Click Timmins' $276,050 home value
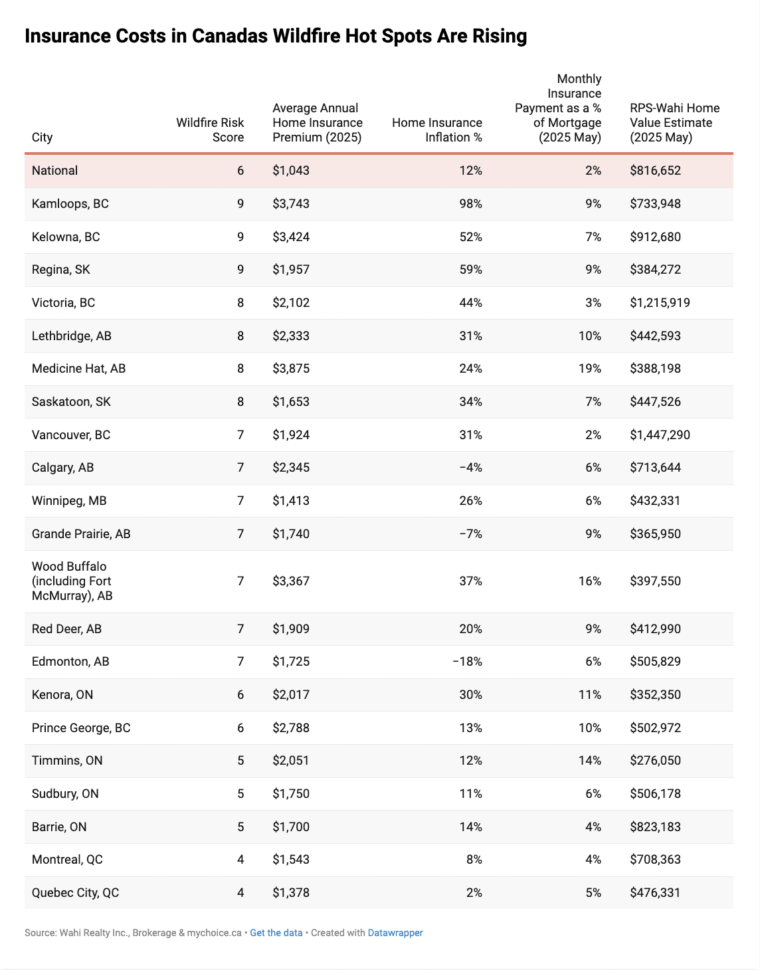 [655, 760]
